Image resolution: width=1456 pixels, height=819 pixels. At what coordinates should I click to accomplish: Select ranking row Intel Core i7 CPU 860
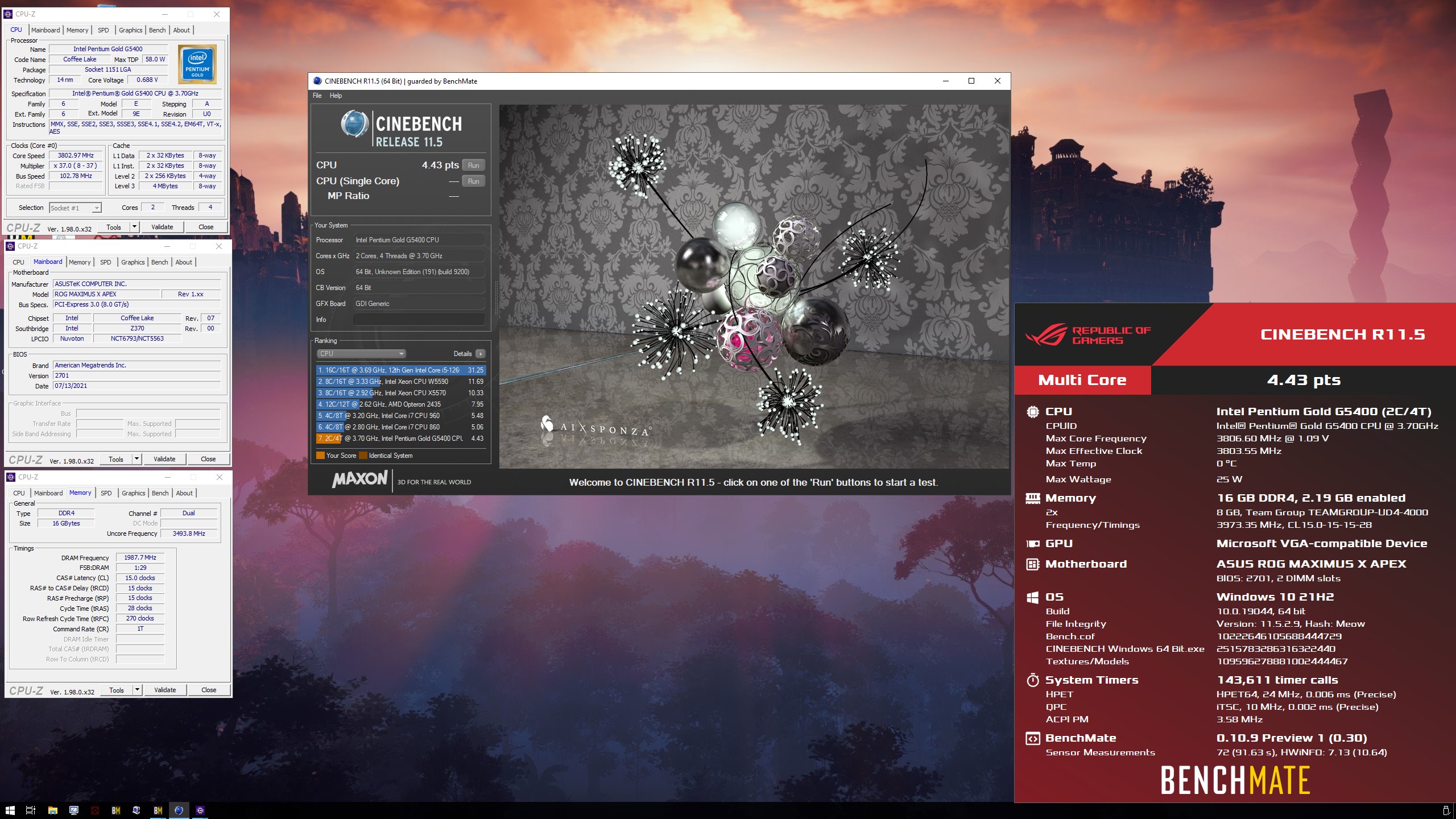click(x=401, y=427)
